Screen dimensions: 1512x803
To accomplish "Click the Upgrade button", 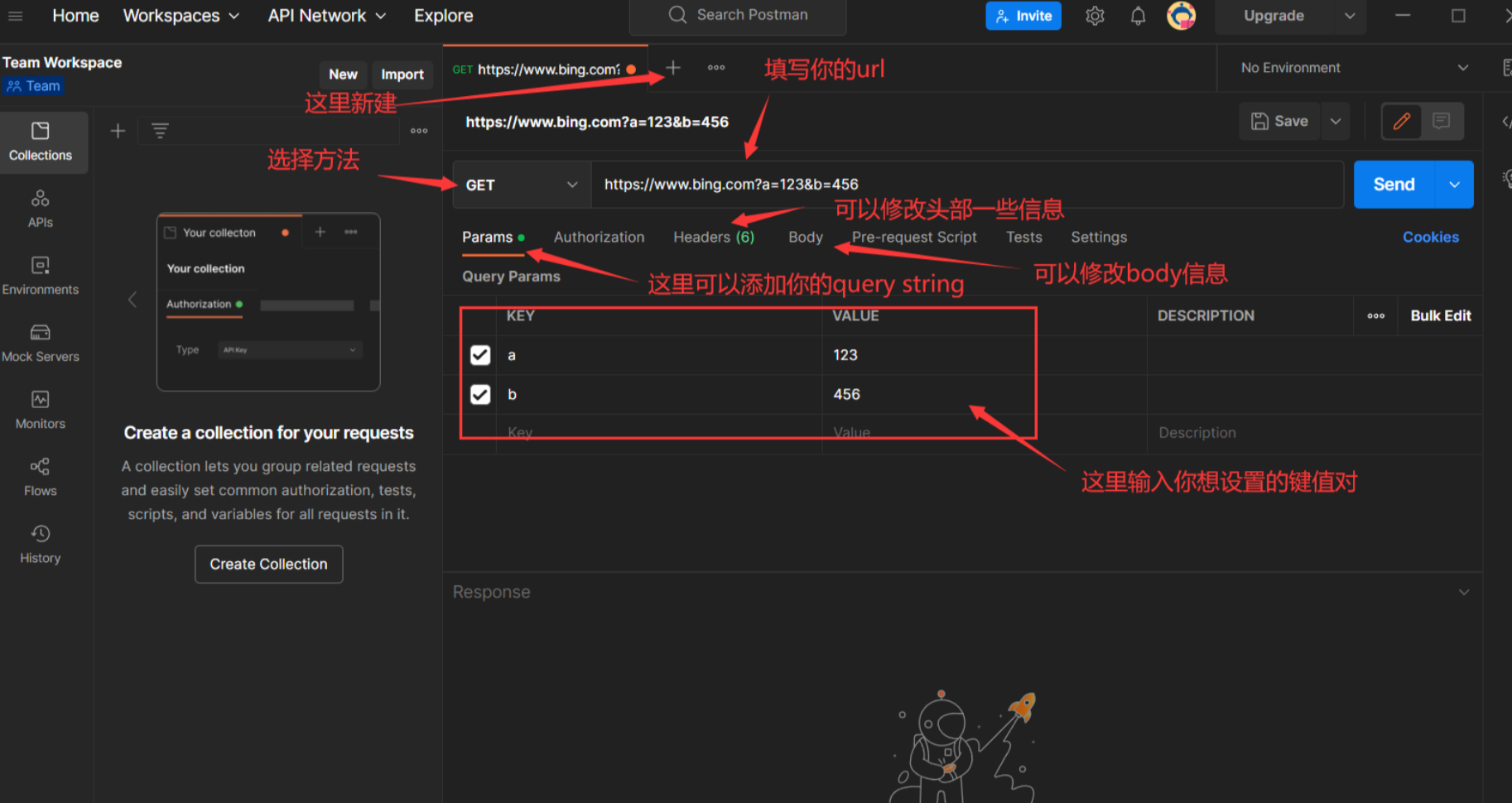I will (1274, 16).
